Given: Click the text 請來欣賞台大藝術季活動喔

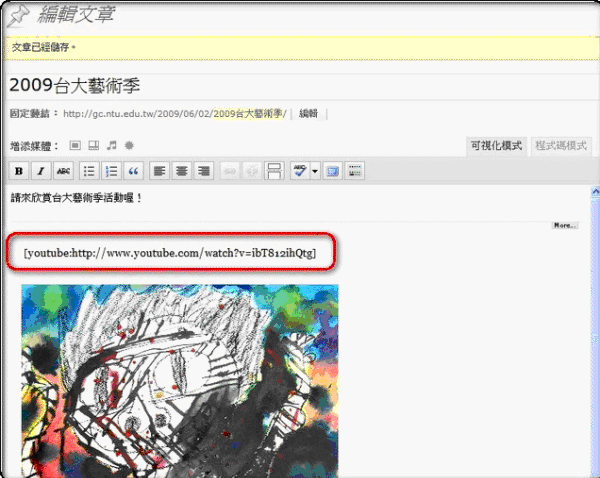Looking at the screenshot, I should [x=76, y=198].
